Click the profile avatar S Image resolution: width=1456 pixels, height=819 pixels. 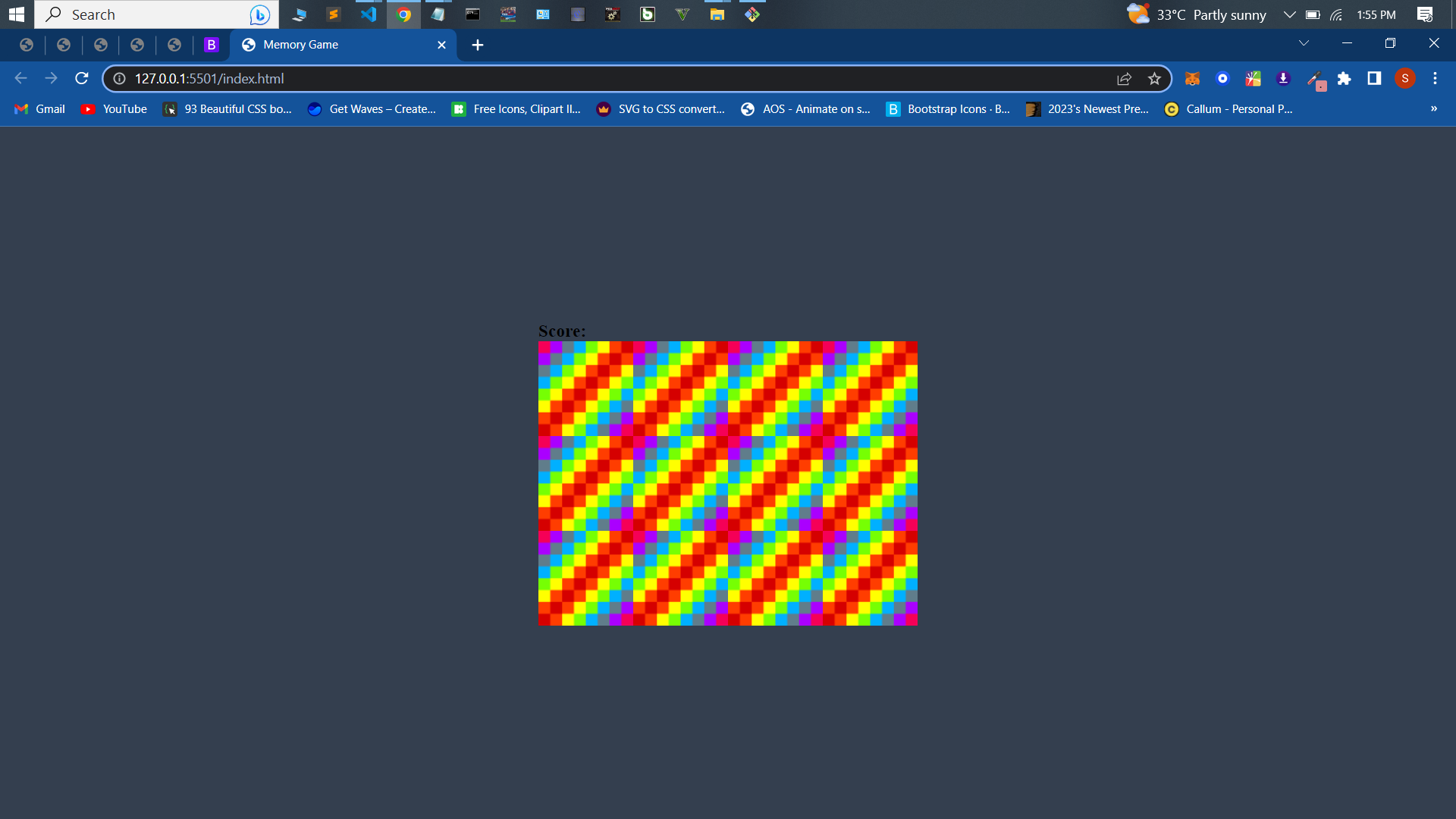pos(1404,78)
